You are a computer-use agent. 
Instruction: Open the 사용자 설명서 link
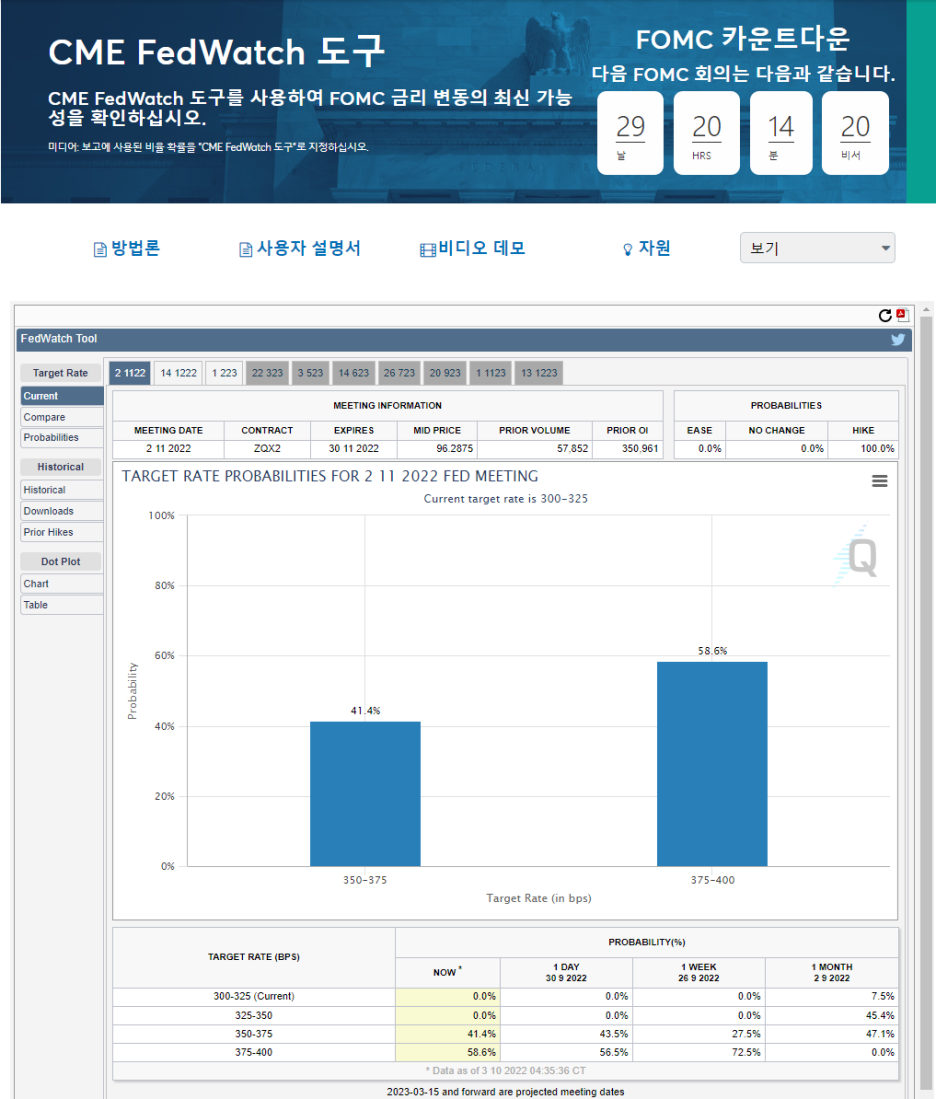pyautogui.click(x=308, y=248)
